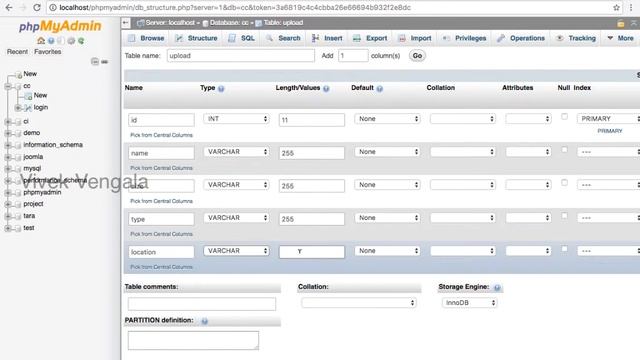Image resolution: width=640 pixels, height=360 pixels.
Task: Click the Table comments input field
Action: (x=202, y=304)
